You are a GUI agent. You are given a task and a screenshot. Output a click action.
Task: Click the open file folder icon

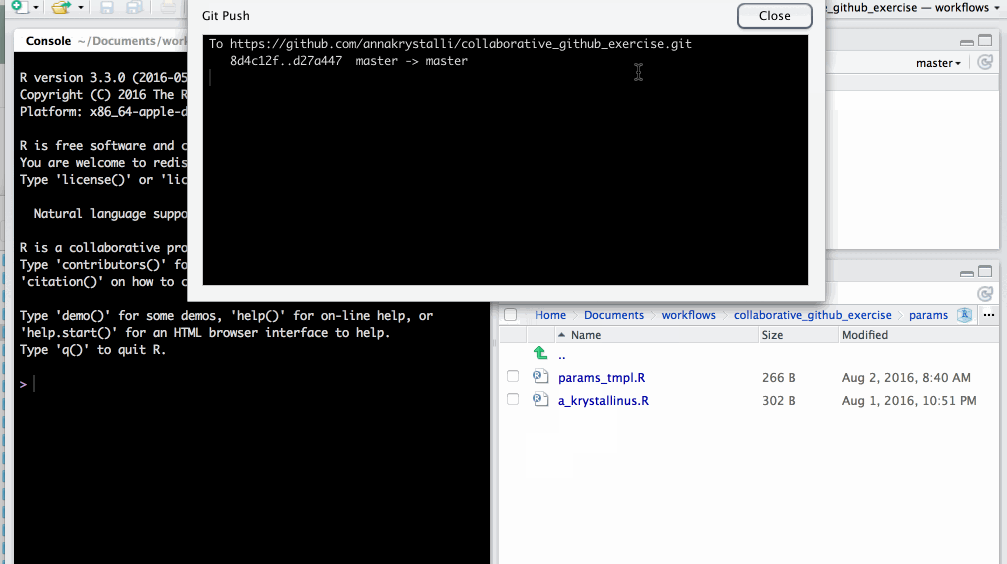click(61, 7)
